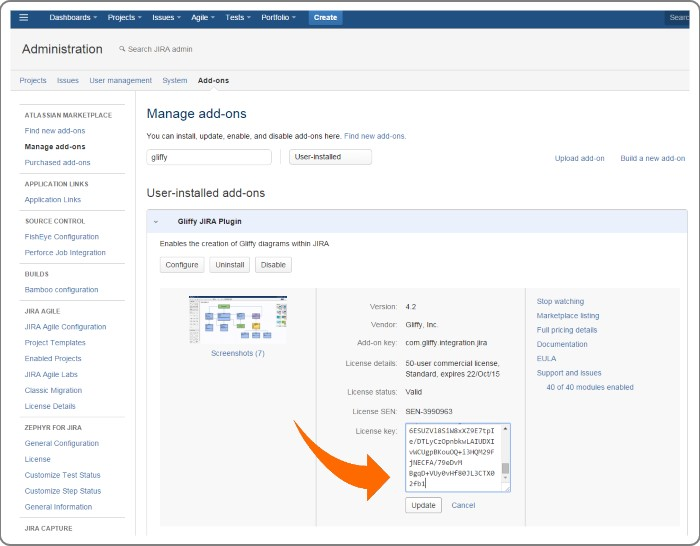
Task: Open the User-installed filter dropdown
Action: 330,157
